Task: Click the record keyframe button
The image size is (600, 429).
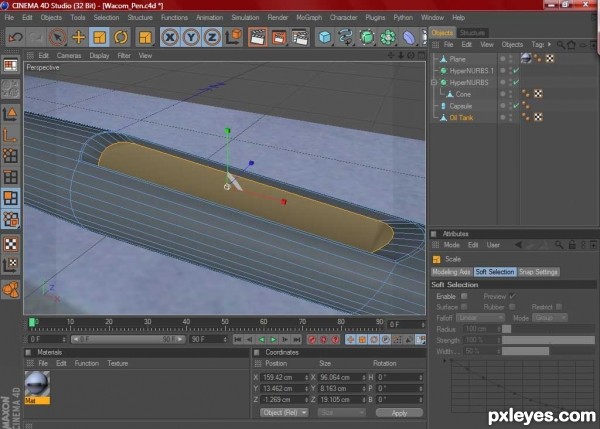Action: 312,339
